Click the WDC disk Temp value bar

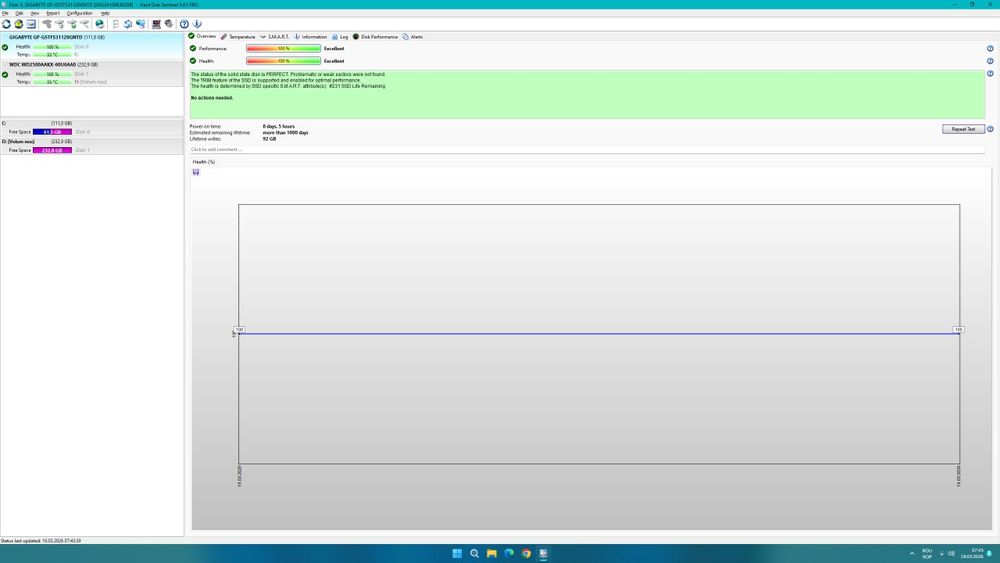[x=52, y=82]
